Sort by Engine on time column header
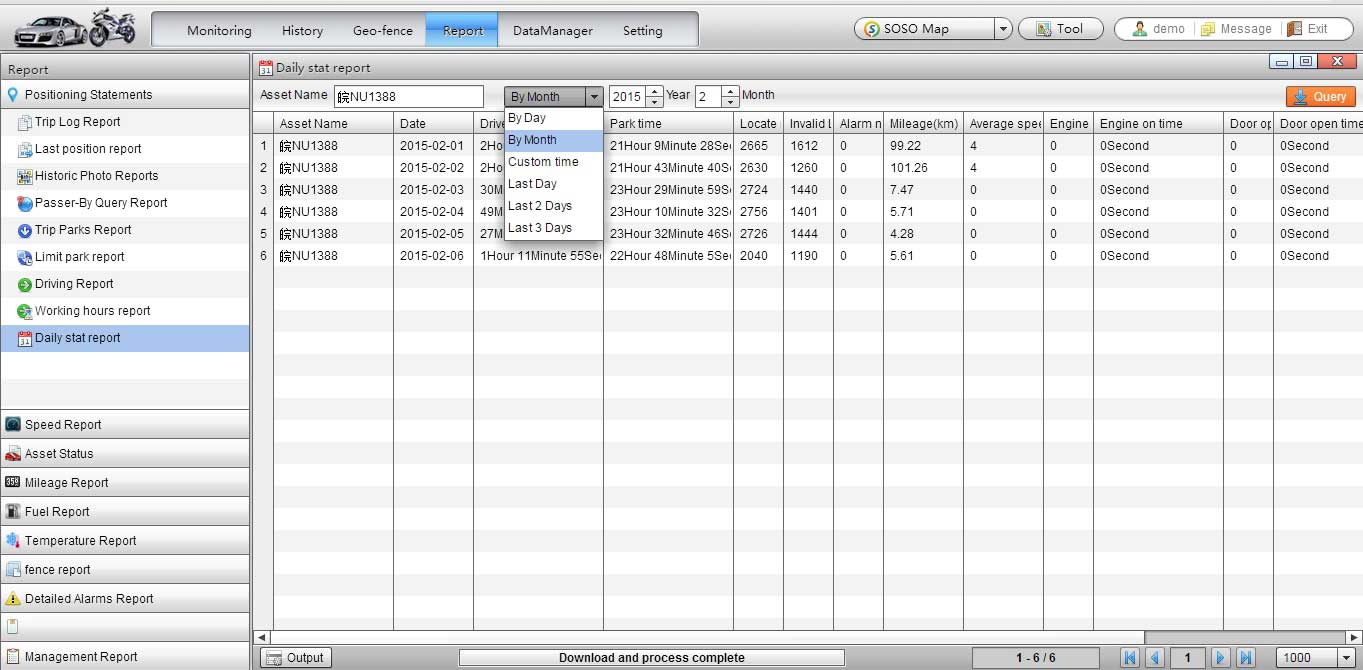Screen dimensions: 1363x670 pyautogui.click(x=1158, y=123)
